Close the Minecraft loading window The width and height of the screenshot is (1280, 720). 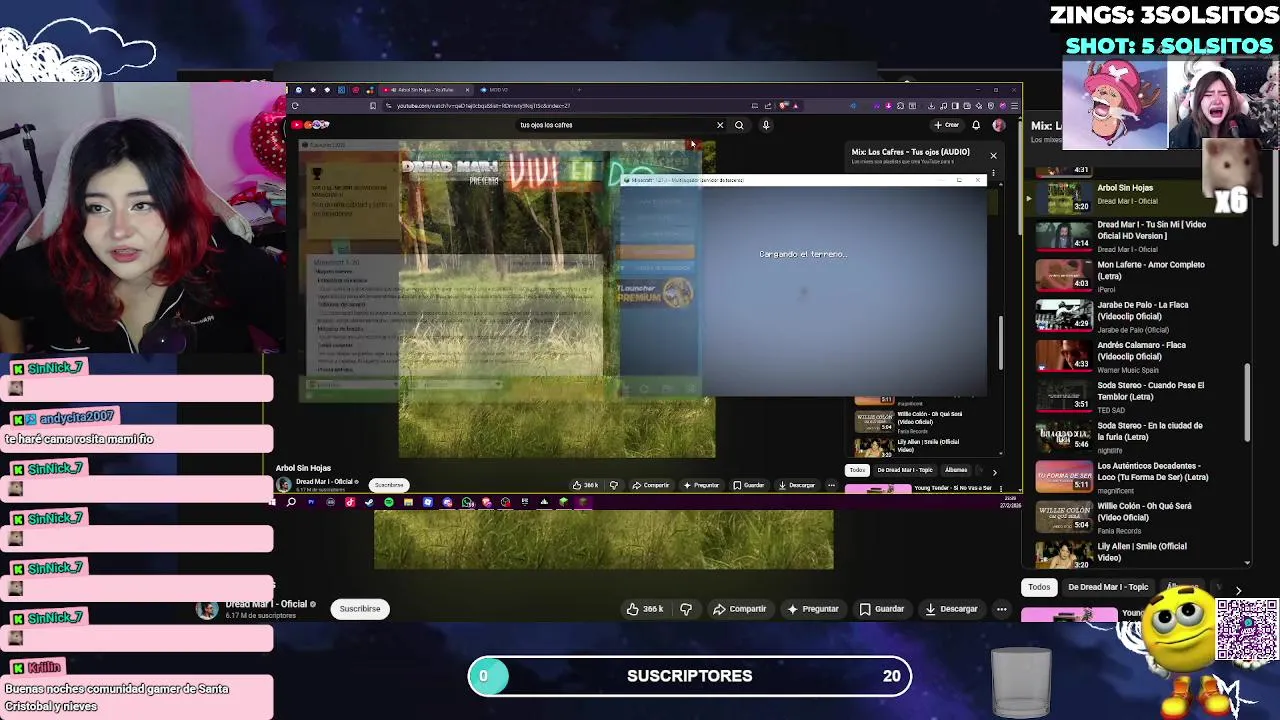click(978, 180)
